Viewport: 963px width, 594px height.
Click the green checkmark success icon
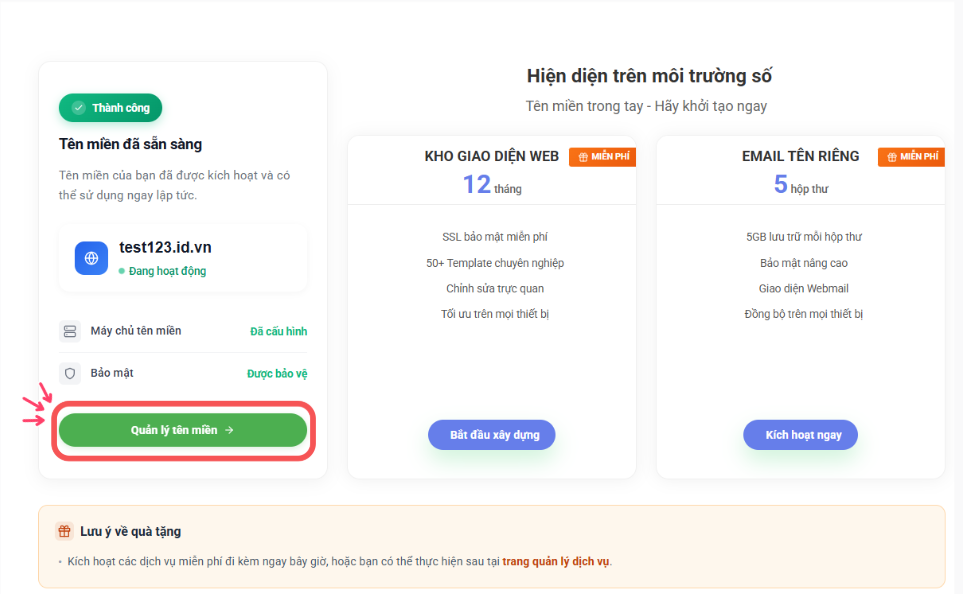click(78, 108)
